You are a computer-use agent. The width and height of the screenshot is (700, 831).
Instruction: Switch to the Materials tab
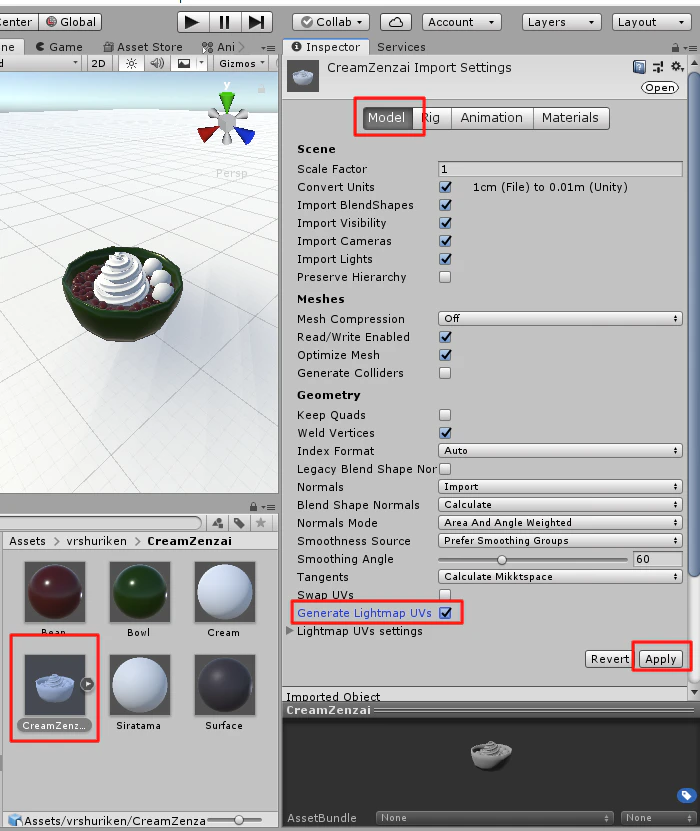[571, 118]
